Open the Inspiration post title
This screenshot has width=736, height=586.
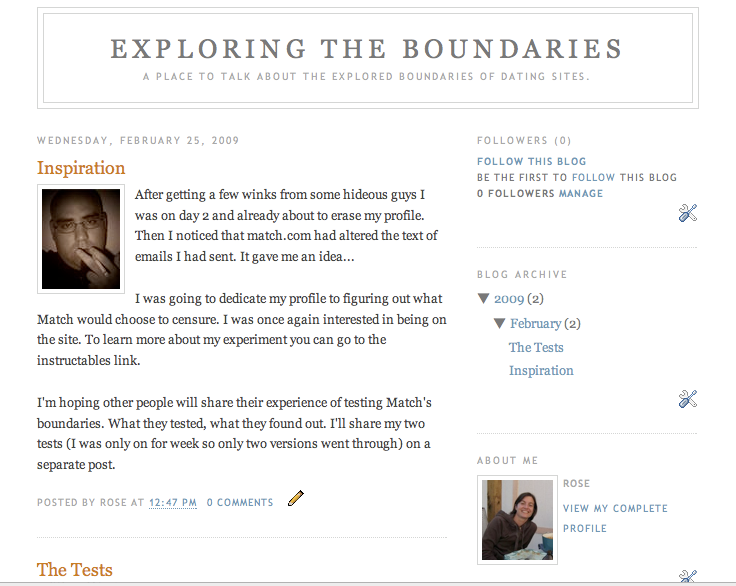point(81,168)
